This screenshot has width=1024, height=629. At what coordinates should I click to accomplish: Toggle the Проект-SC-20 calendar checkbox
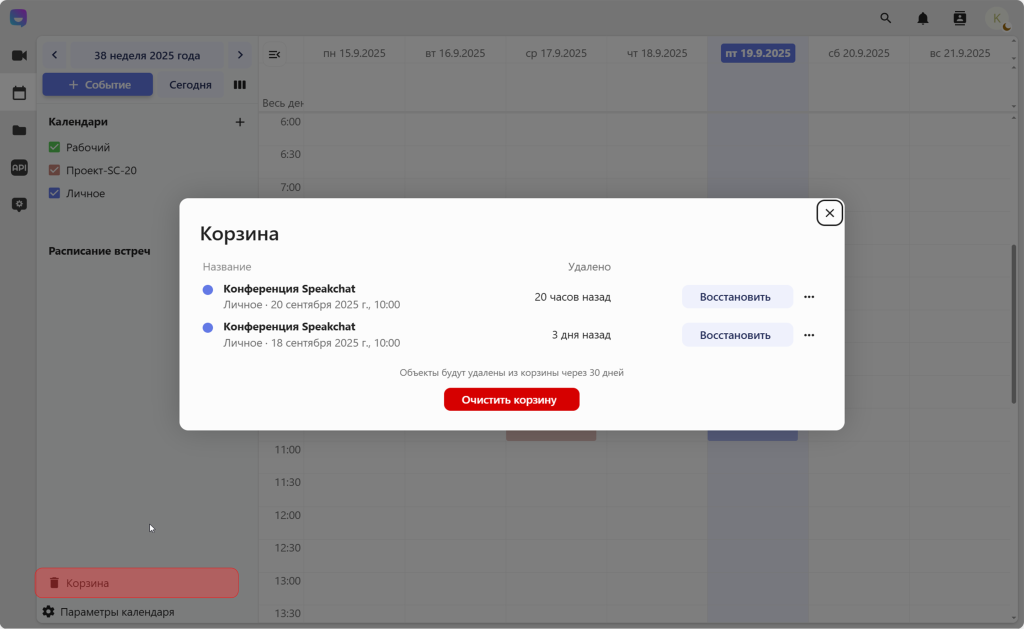click(x=55, y=170)
